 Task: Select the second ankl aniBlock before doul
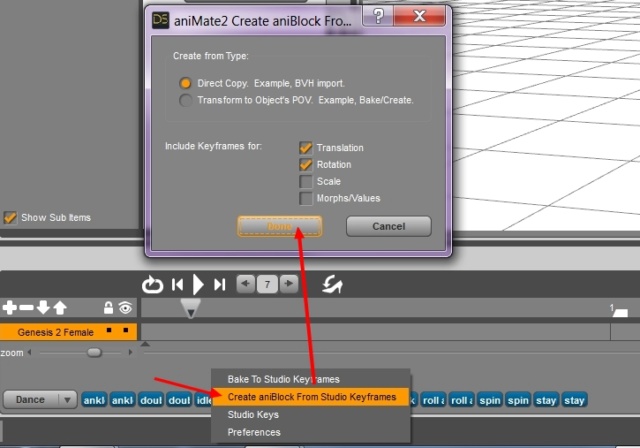click(x=122, y=400)
